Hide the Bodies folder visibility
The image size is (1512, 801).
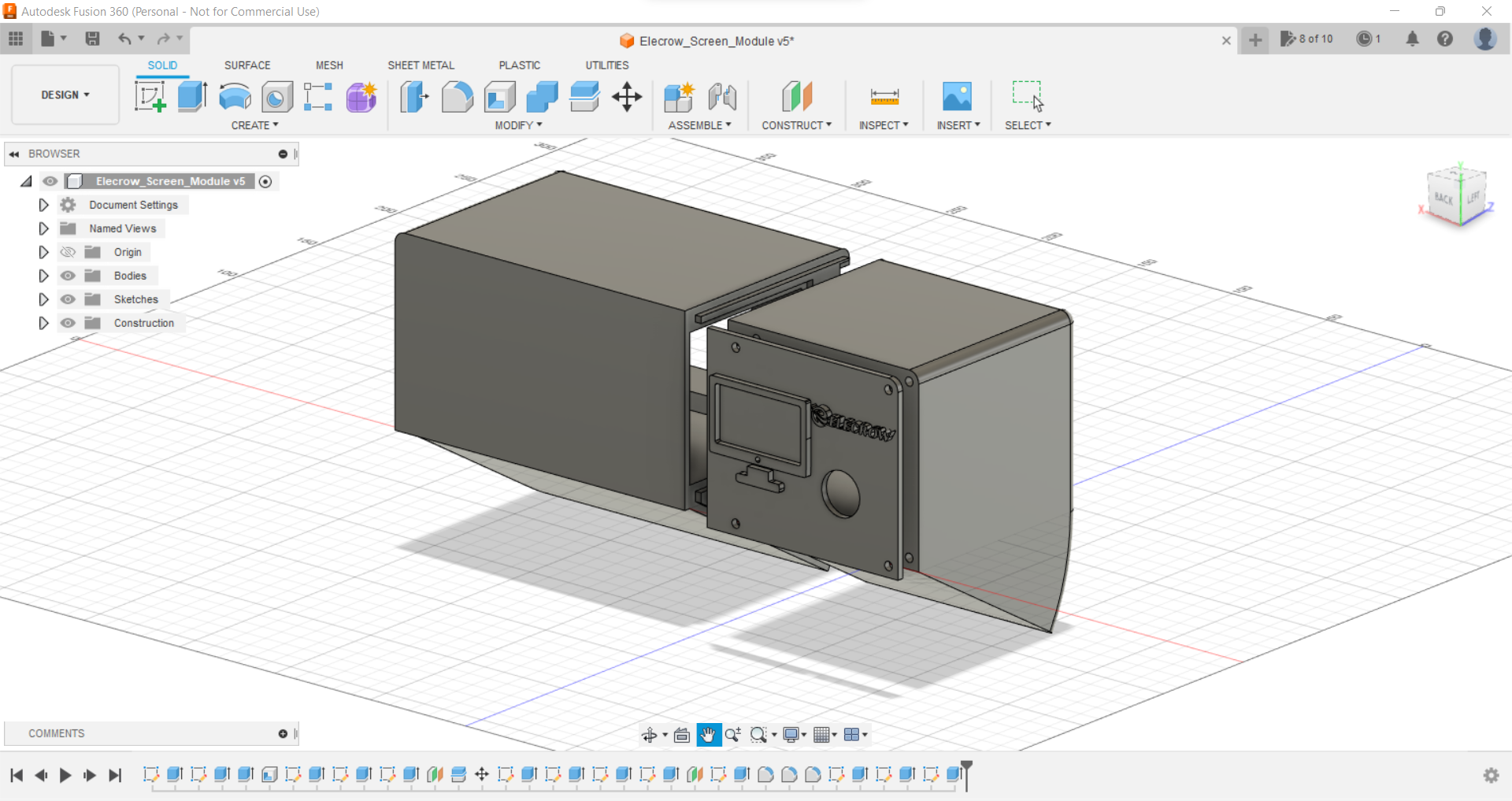[68, 276]
